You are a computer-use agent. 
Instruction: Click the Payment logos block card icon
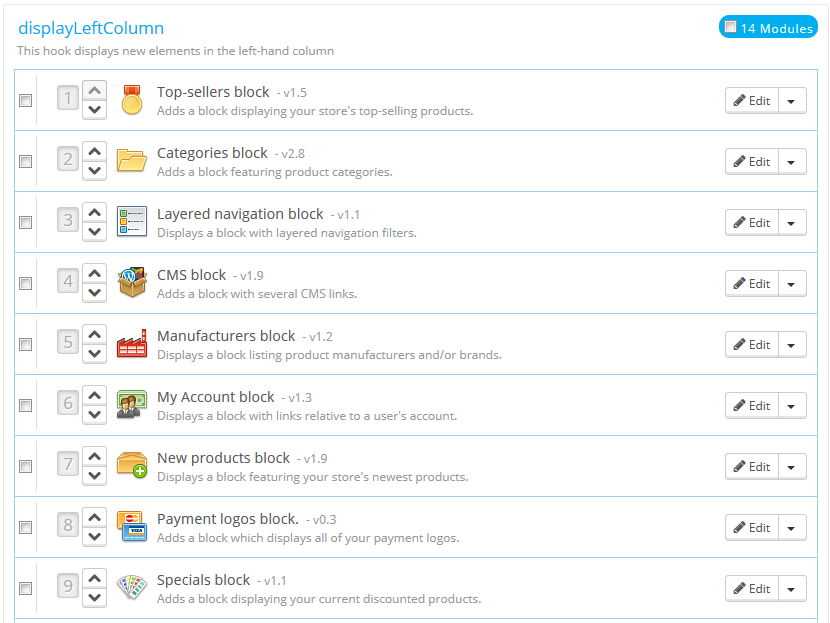tap(131, 527)
